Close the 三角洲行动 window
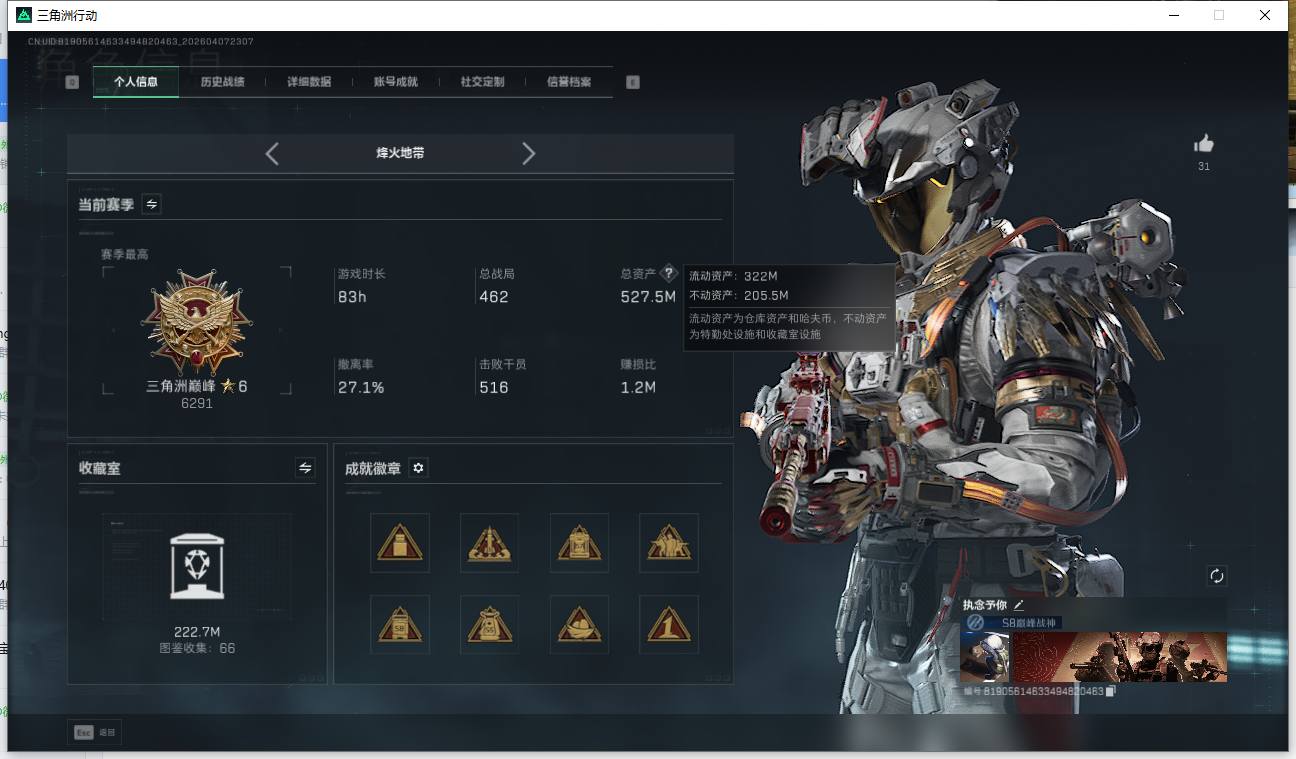 [x=1265, y=15]
